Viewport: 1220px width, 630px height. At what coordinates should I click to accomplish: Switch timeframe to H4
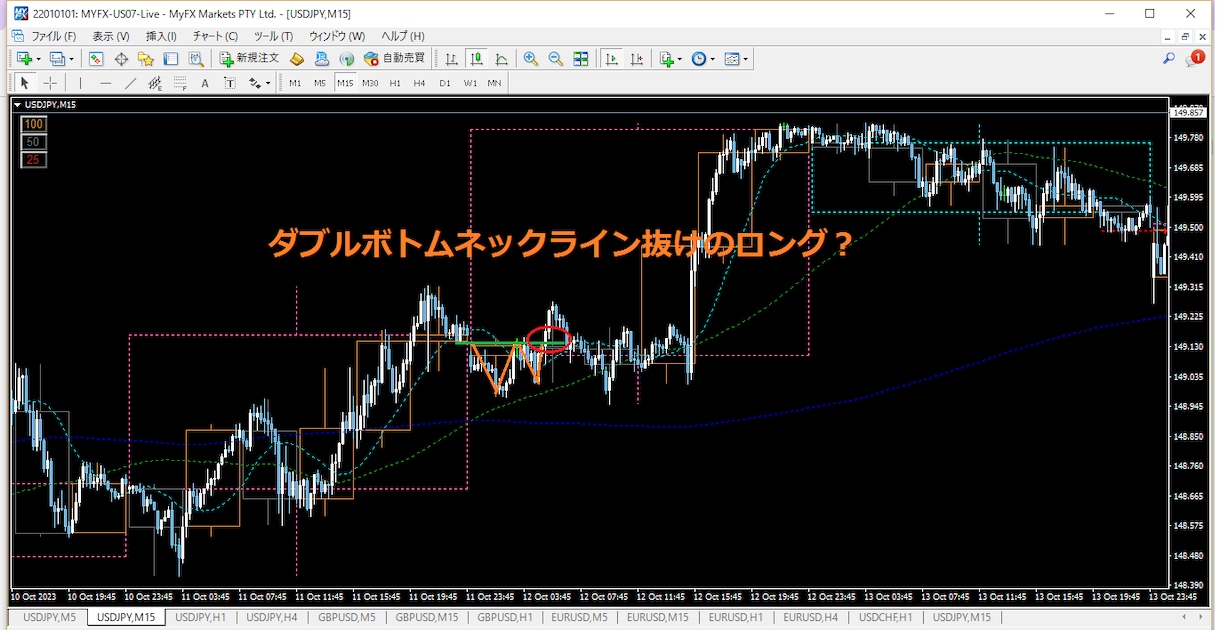(420, 83)
